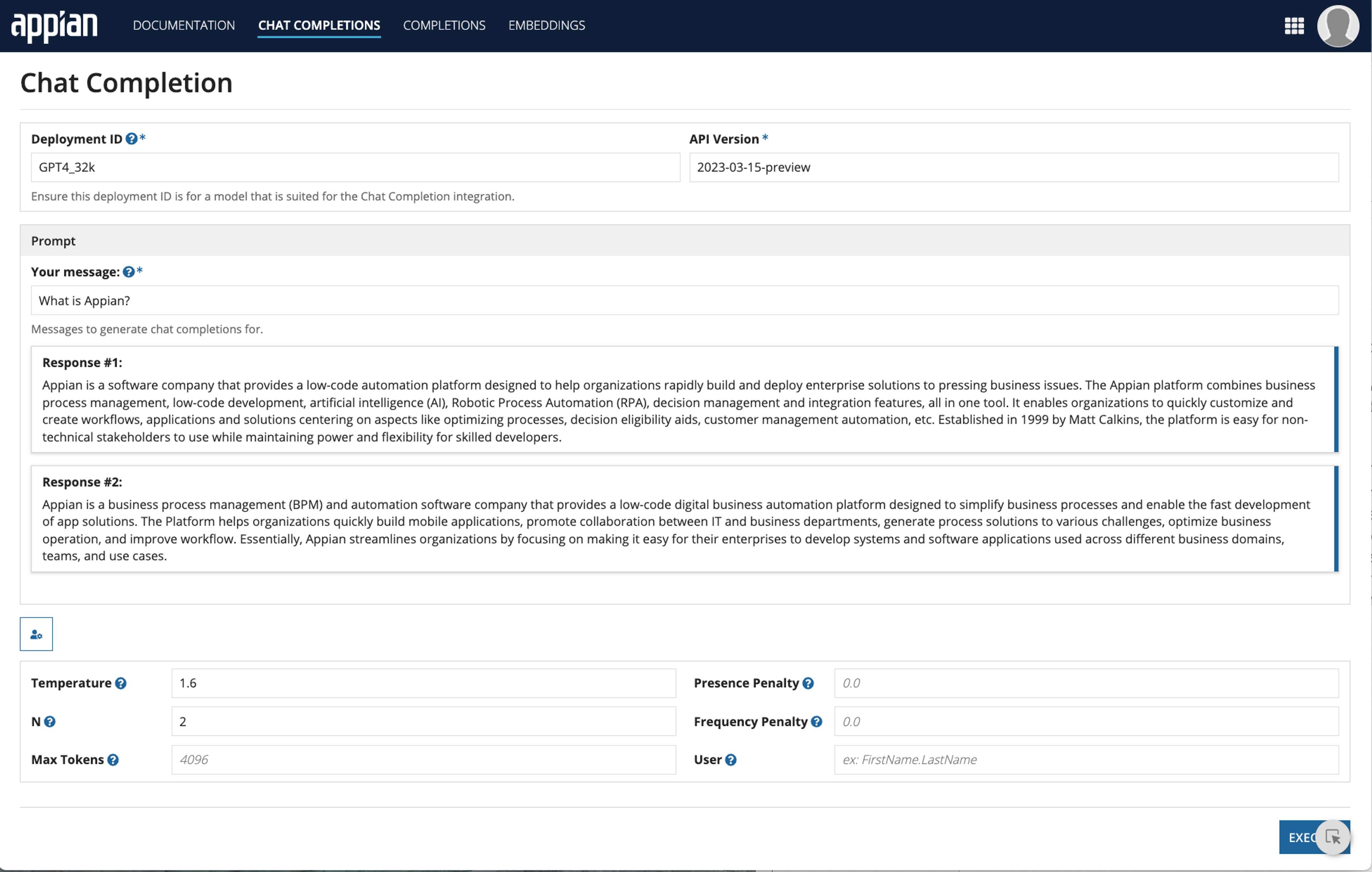Show Frequency Penalty help icon
This screenshot has height=872, width=1372.
(x=816, y=722)
